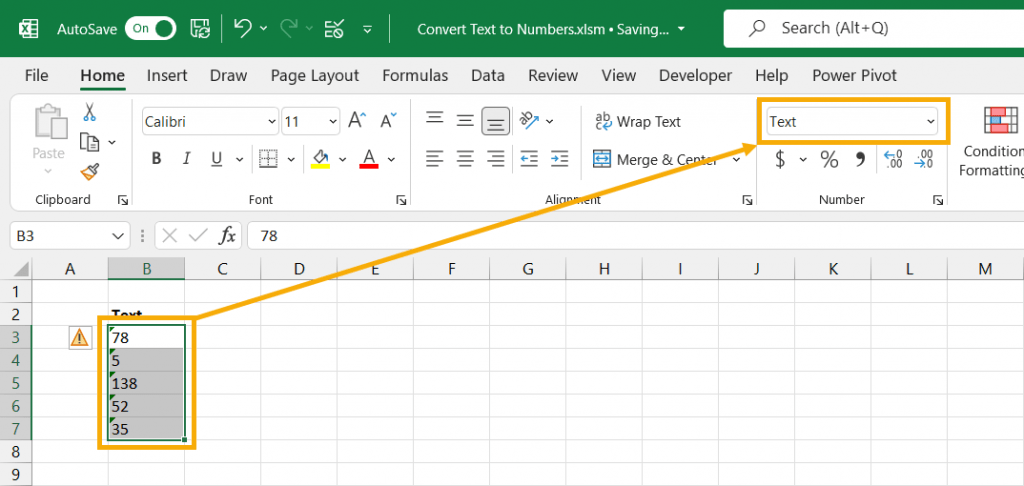Click the Borders icon
The width and height of the screenshot is (1024, 486).
(268, 159)
